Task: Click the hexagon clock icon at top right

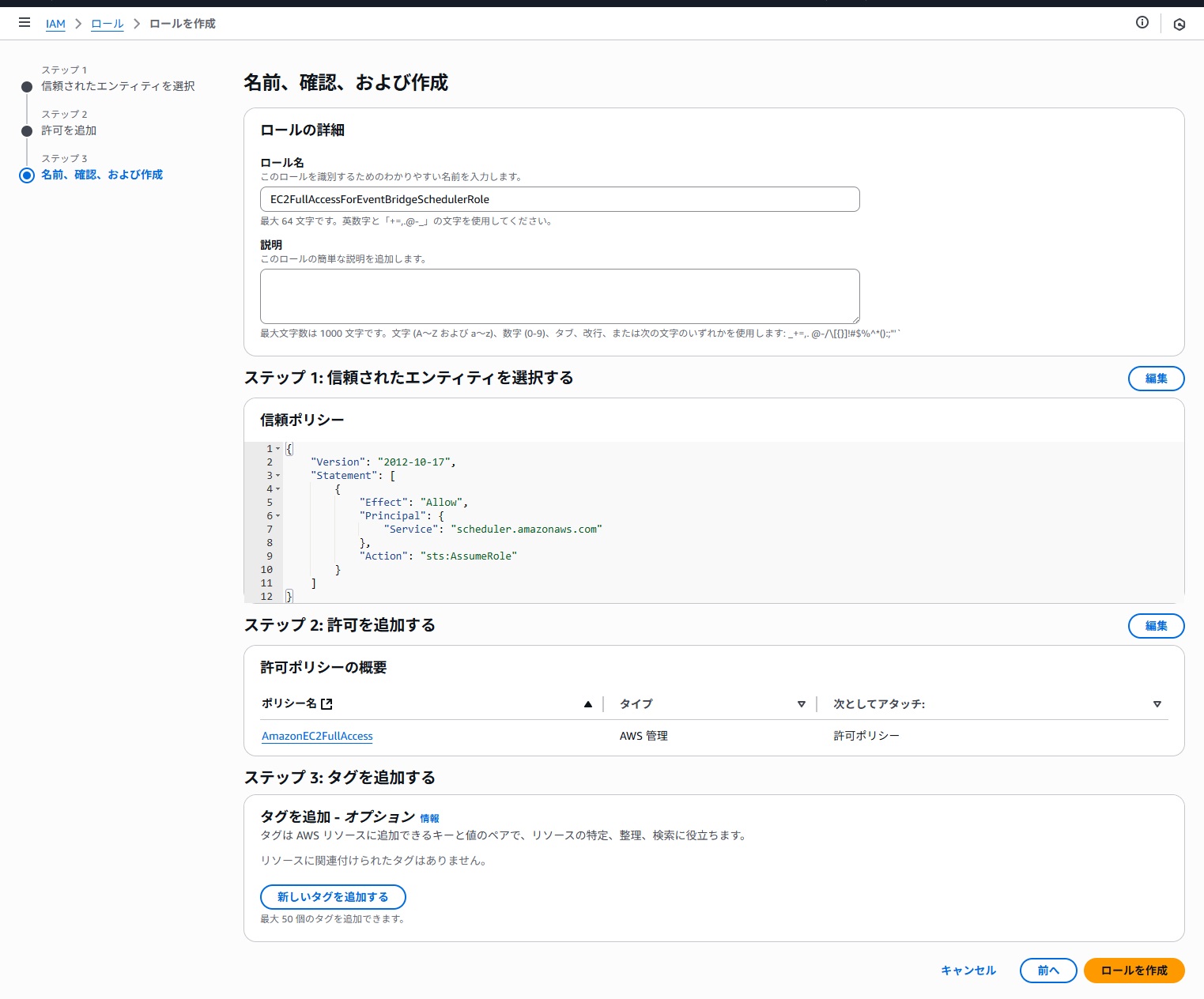Action: click(x=1179, y=25)
